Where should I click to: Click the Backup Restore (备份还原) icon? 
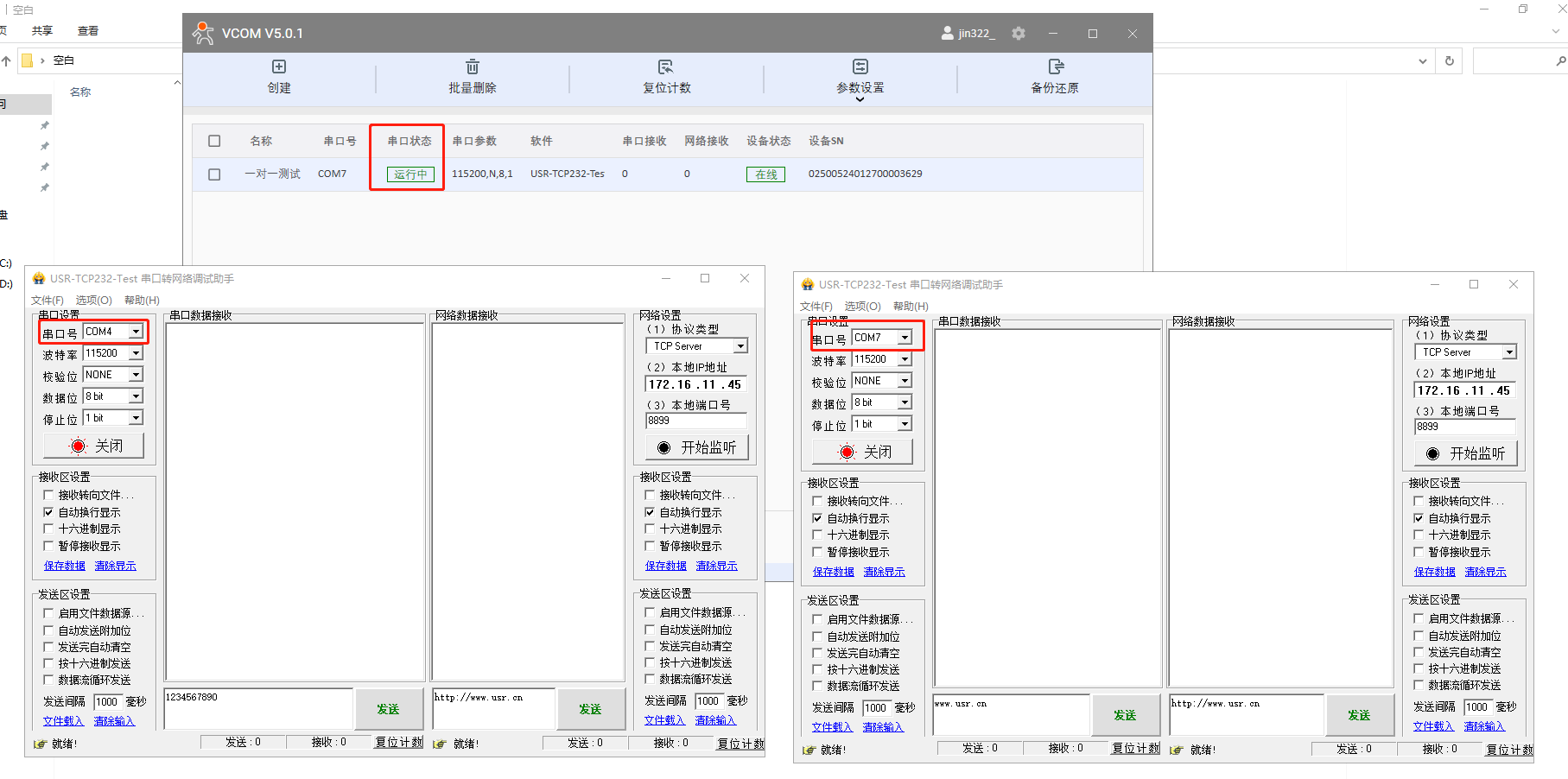point(1055,67)
